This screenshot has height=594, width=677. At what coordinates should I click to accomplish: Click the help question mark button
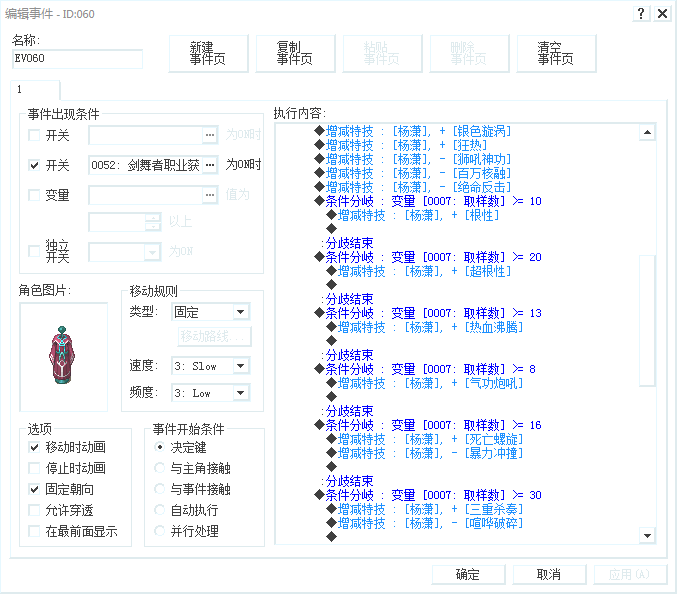pyautogui.click(x=641, y=14)
